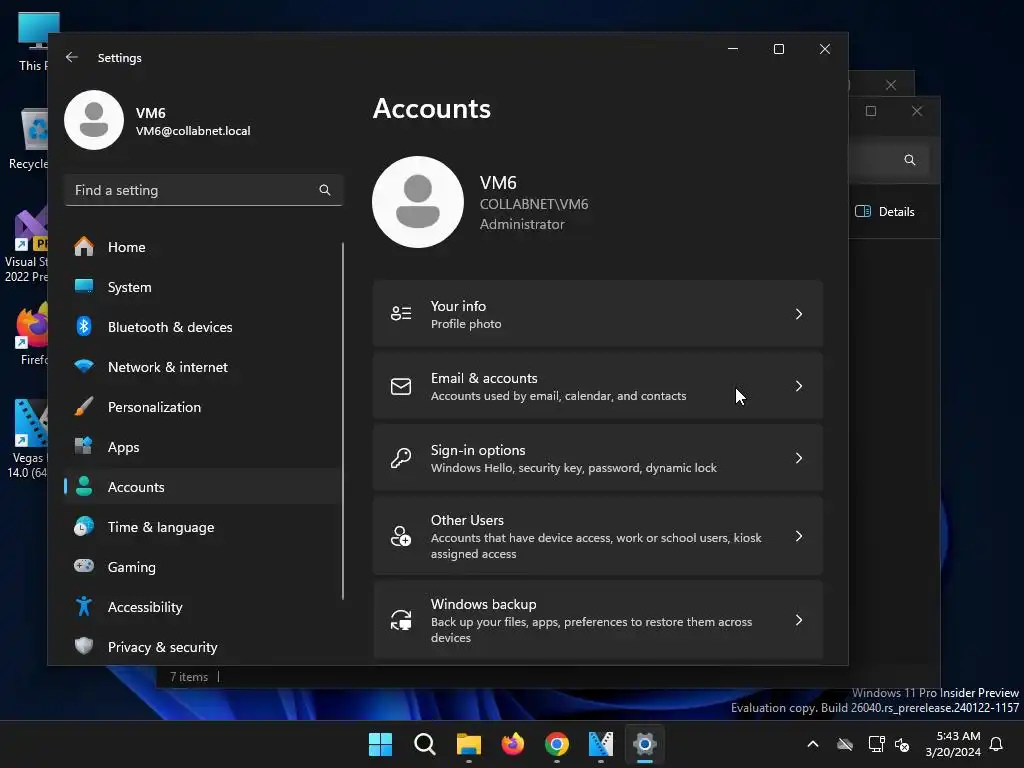Open the Email & accounts chevron
Screen dimensions: 1024x768
click(799, 386)
